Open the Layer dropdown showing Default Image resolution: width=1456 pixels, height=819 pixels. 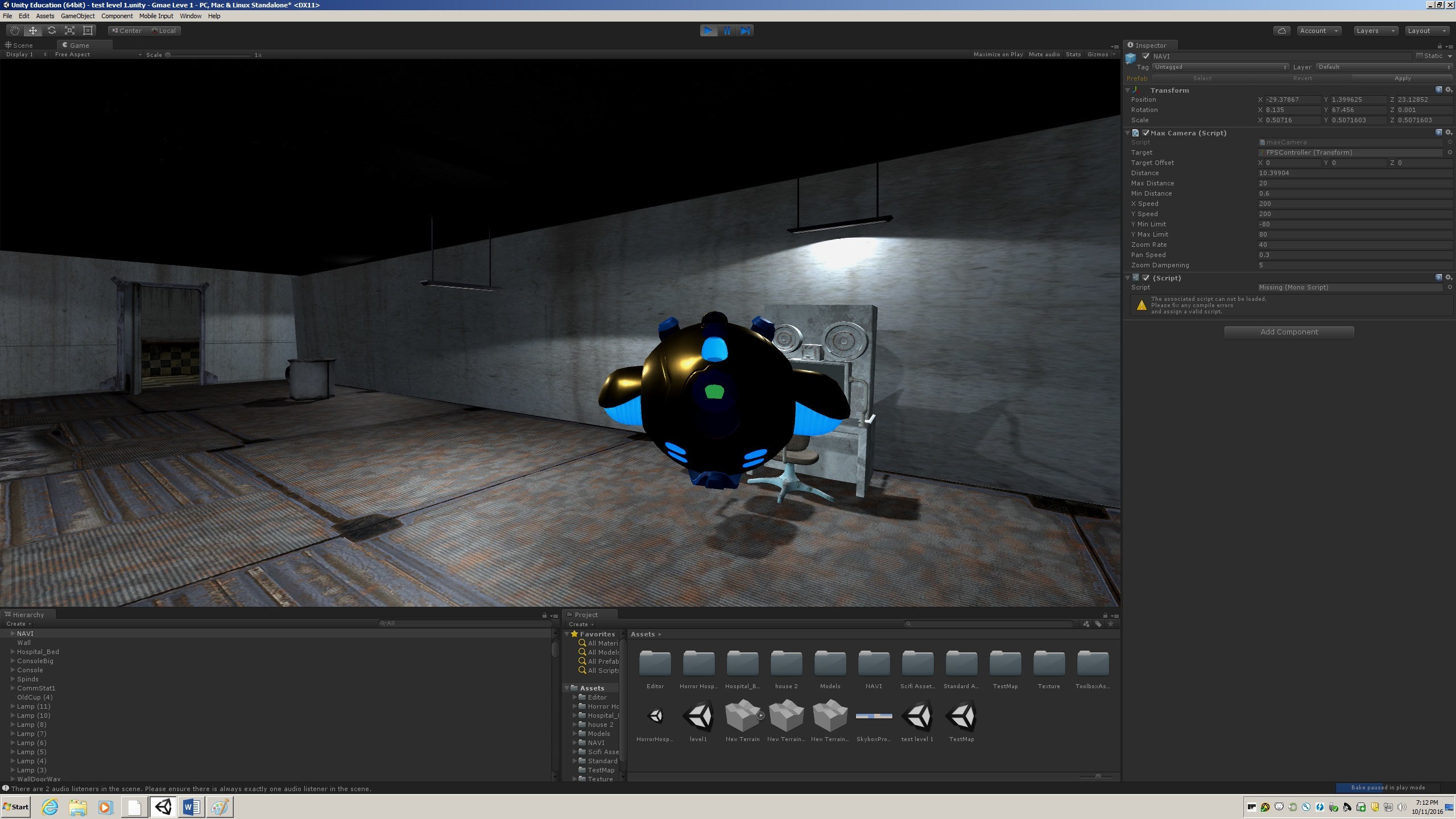(1384, 67)
